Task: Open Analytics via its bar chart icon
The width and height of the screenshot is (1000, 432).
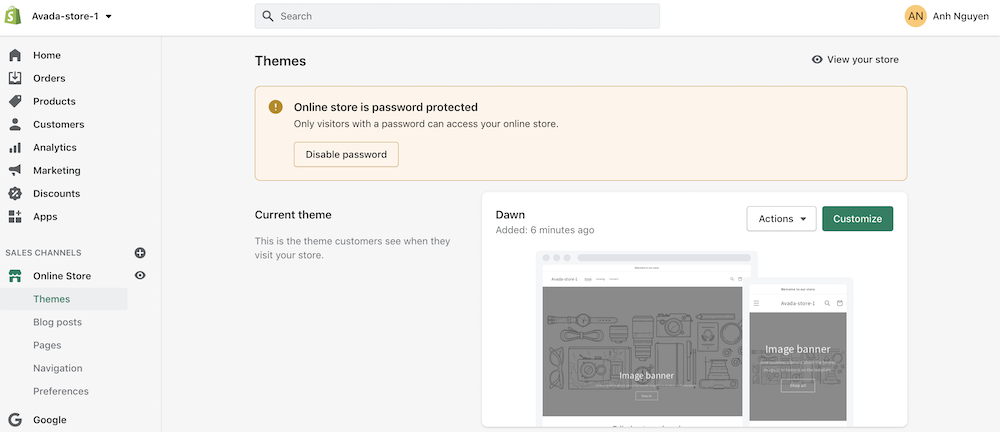Action: pos(15,147)
